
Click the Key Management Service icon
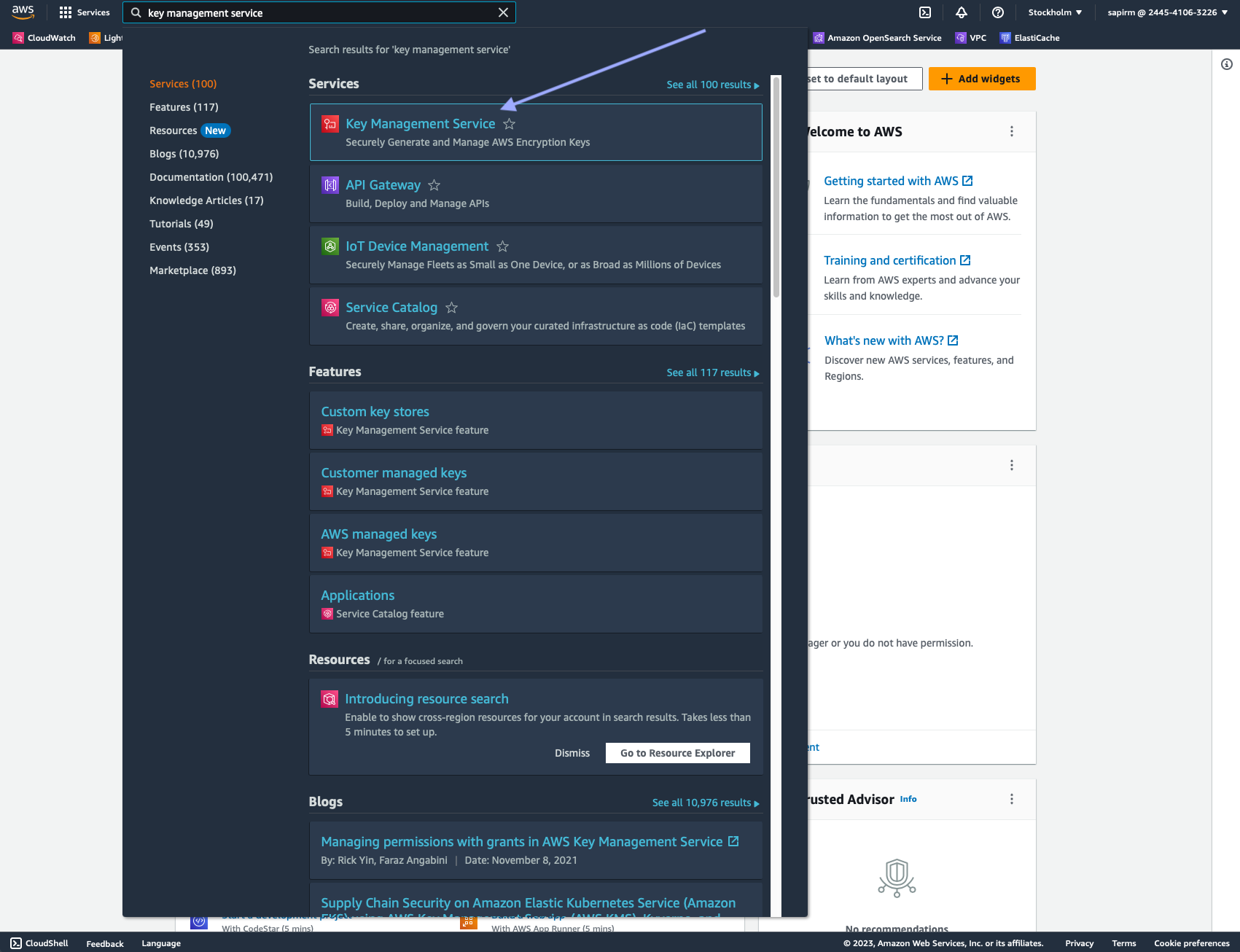click(x=330, y=124)
